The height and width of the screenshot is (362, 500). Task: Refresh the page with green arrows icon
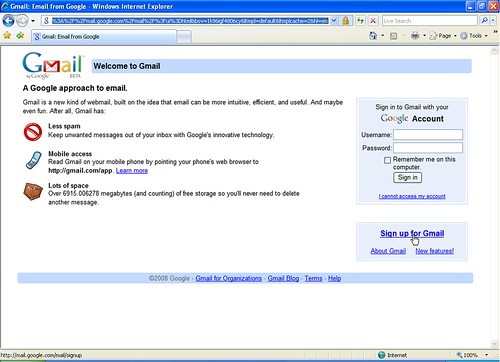tap(360, 21)
